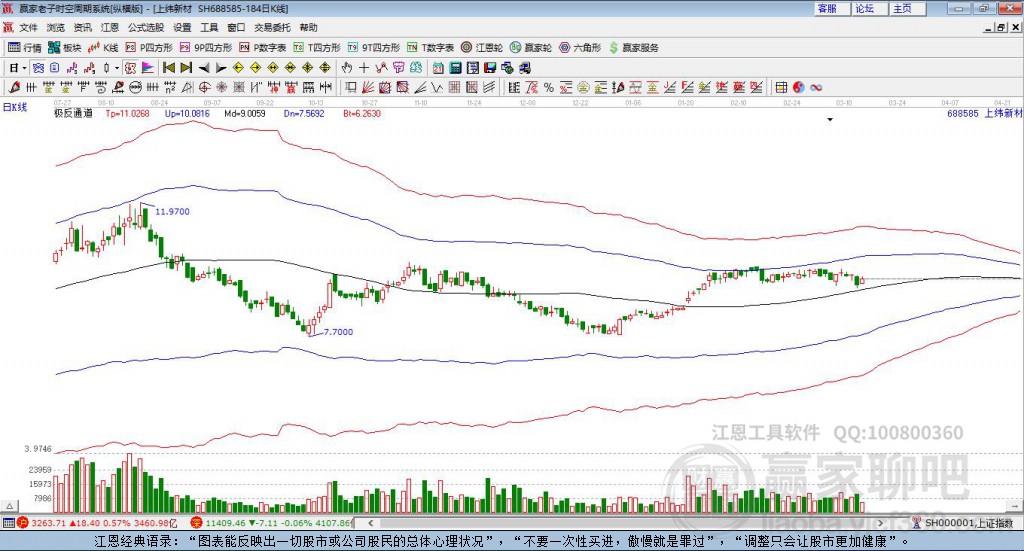
Task: Click the 11.9700 high price label
Action: [x=172, y=212]
